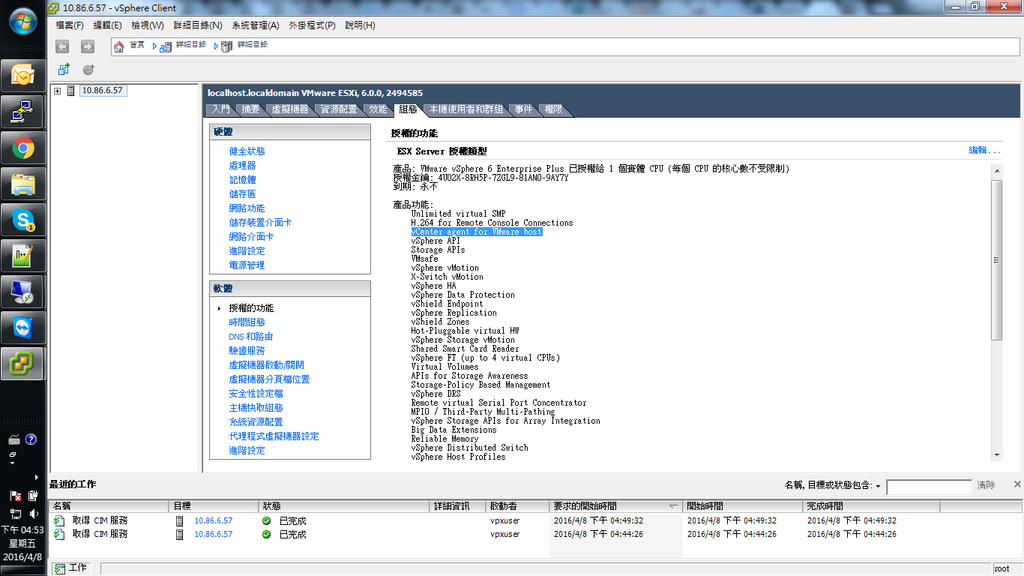Open the 詳細目錄(N) menu
This screenshot has height=576, width=1024.
[198, 25]
